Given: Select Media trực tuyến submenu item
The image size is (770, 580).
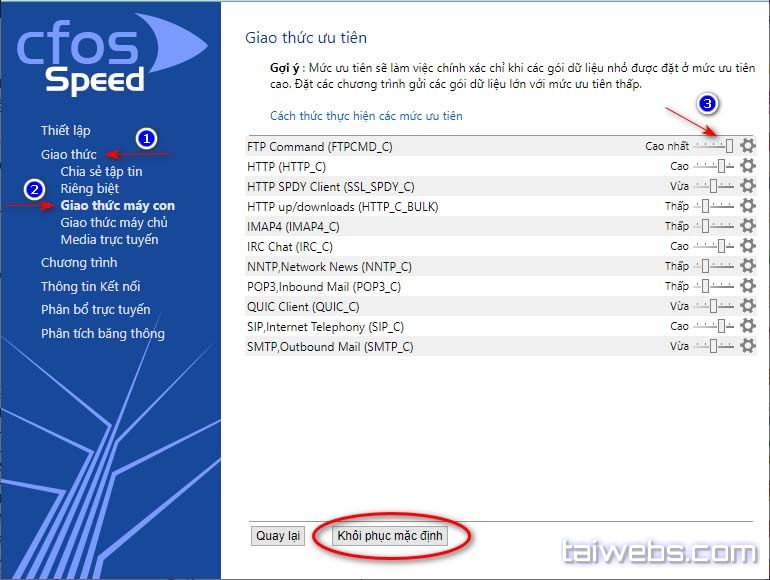Looking at the screenshot, I should pyautogui.click(x=109, y=239).
